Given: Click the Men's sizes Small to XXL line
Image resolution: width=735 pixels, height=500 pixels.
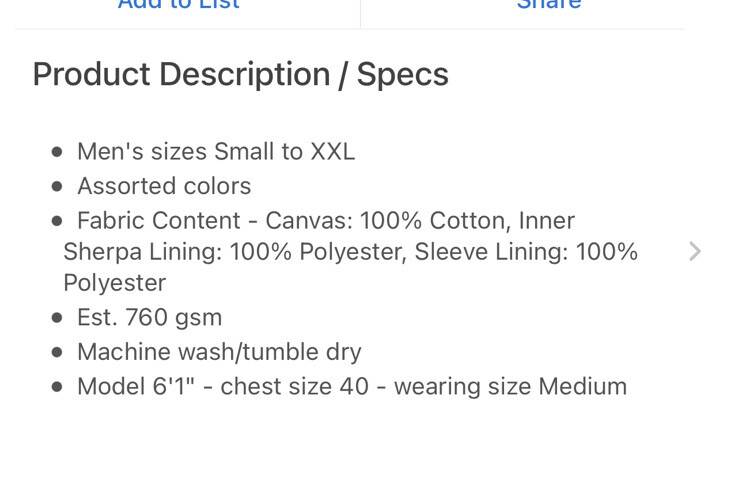Looking at the screenshot, I should 216,152.
